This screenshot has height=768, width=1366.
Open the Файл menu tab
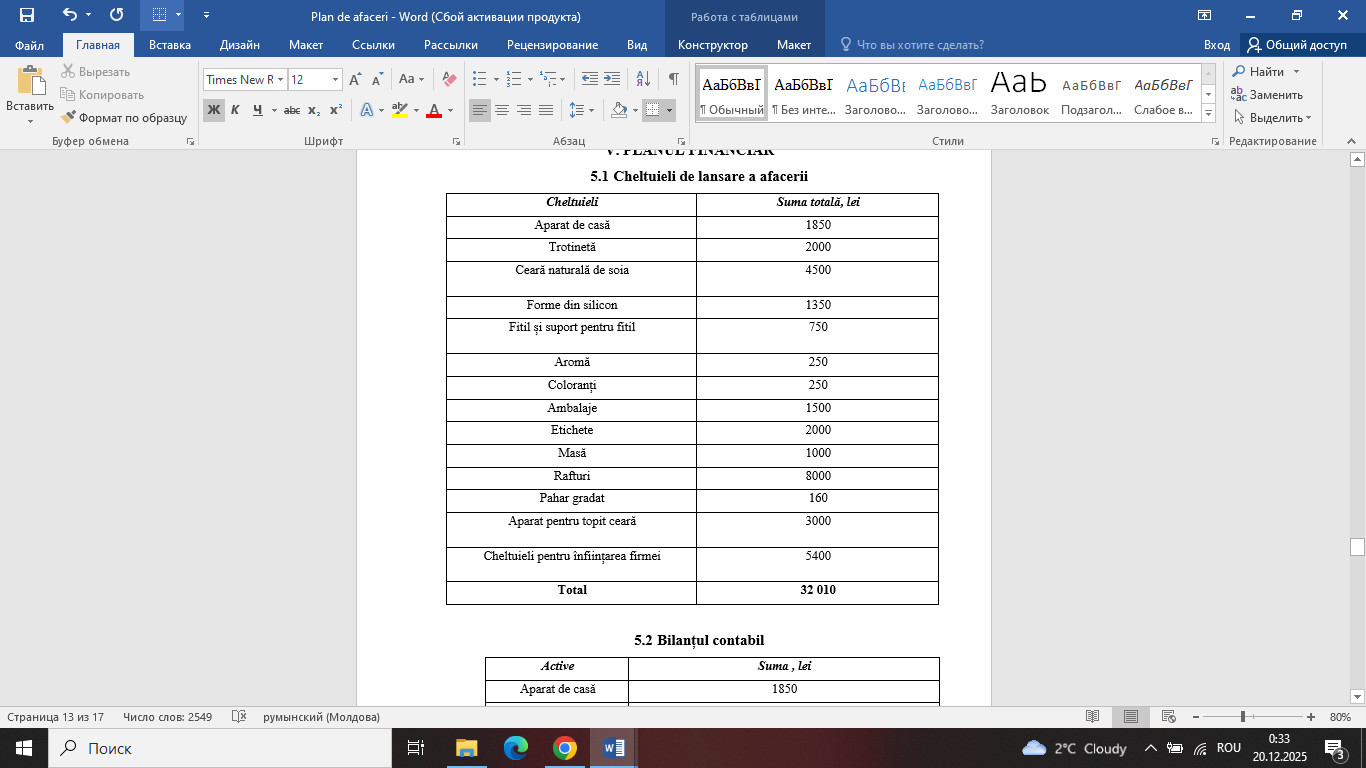click(29, 45)
